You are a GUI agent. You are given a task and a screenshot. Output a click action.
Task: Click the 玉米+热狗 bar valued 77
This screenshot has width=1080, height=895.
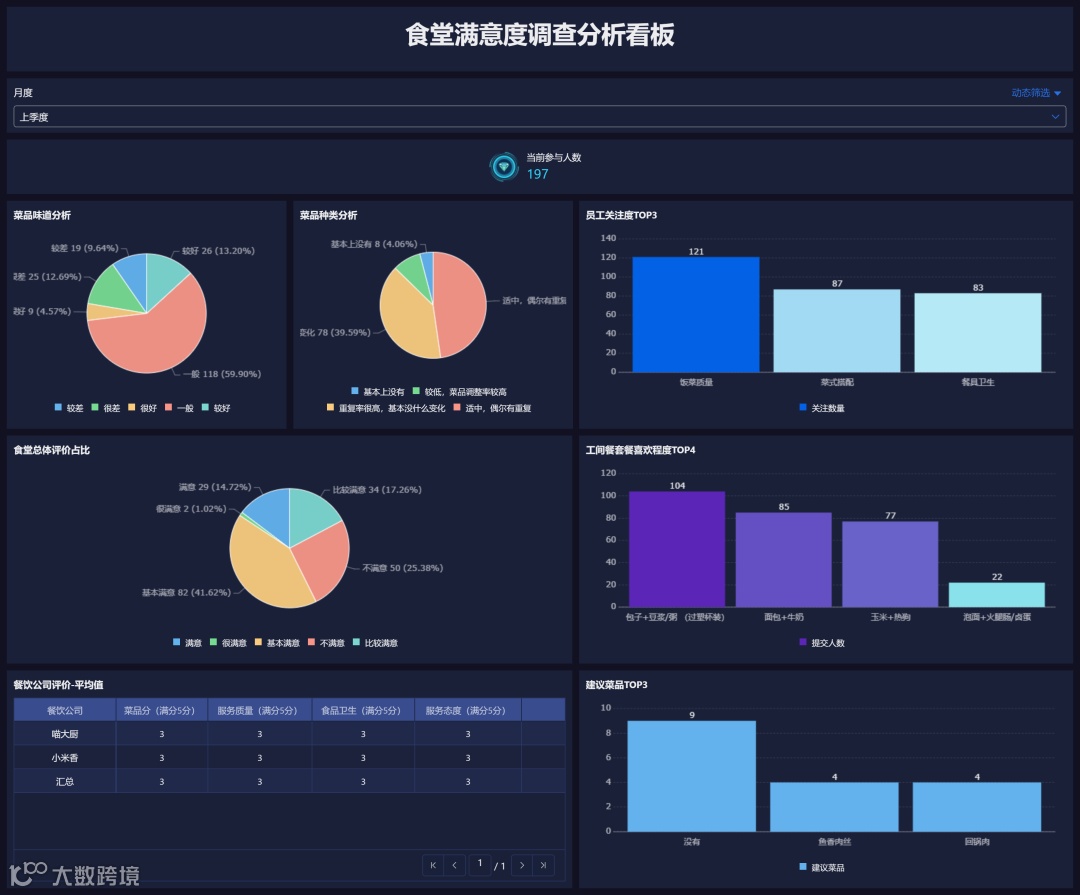point(891,564)
